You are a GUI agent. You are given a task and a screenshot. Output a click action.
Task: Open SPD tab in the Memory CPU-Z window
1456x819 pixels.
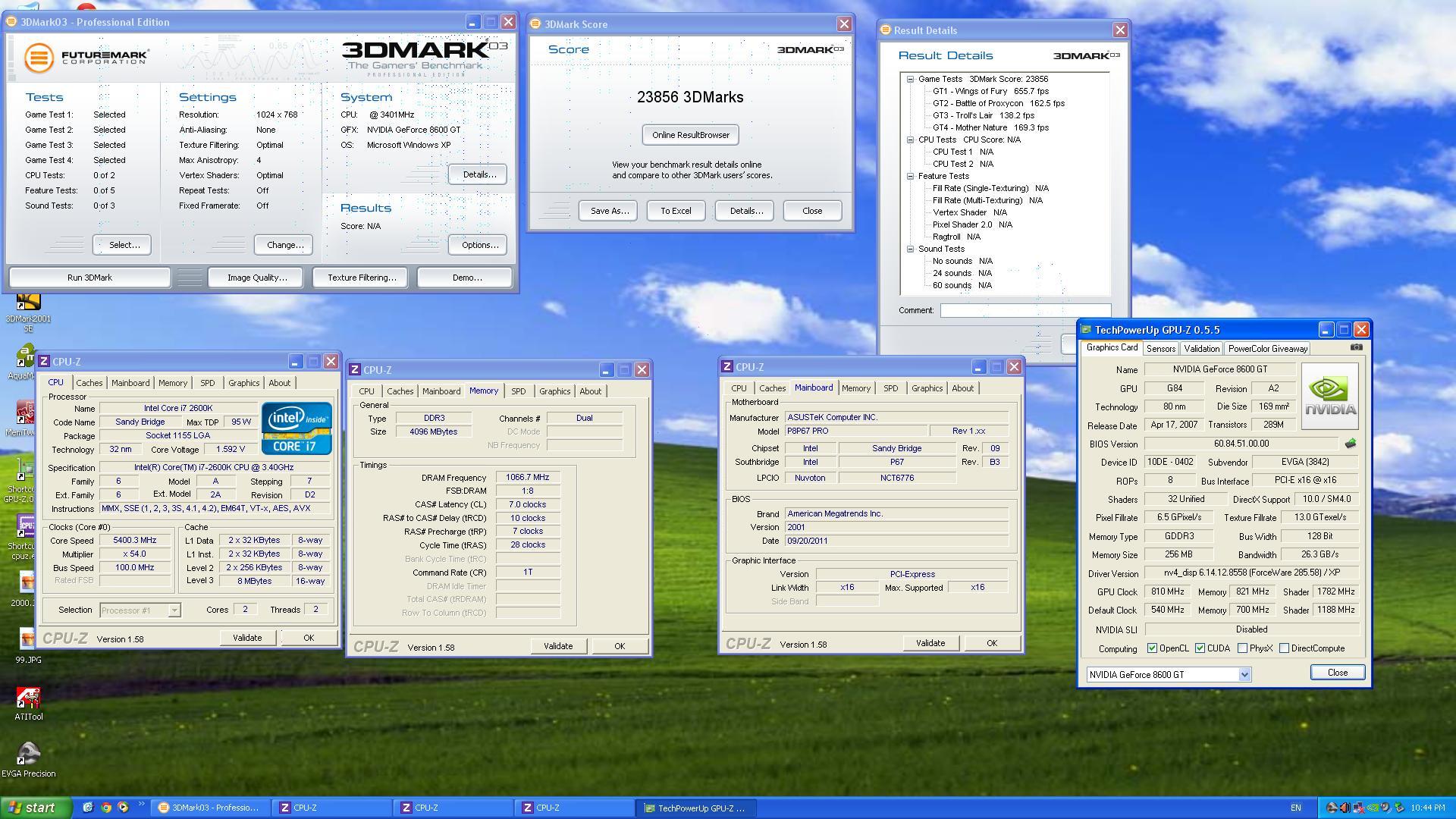coord(518,391)
